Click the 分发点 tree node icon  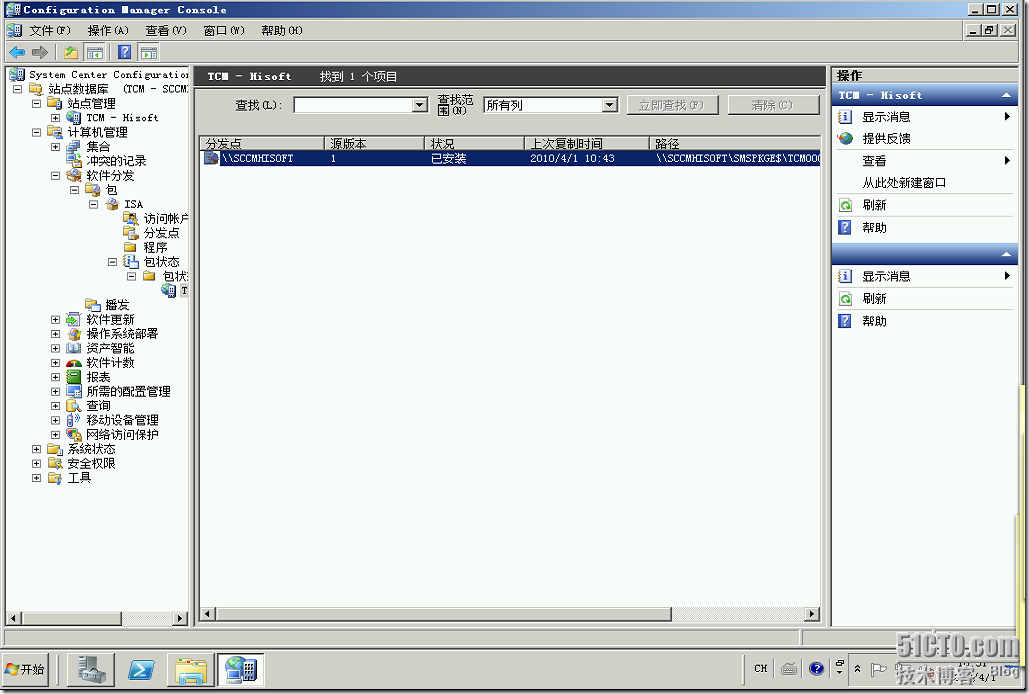pyautogui.click(x=131, y=233)
